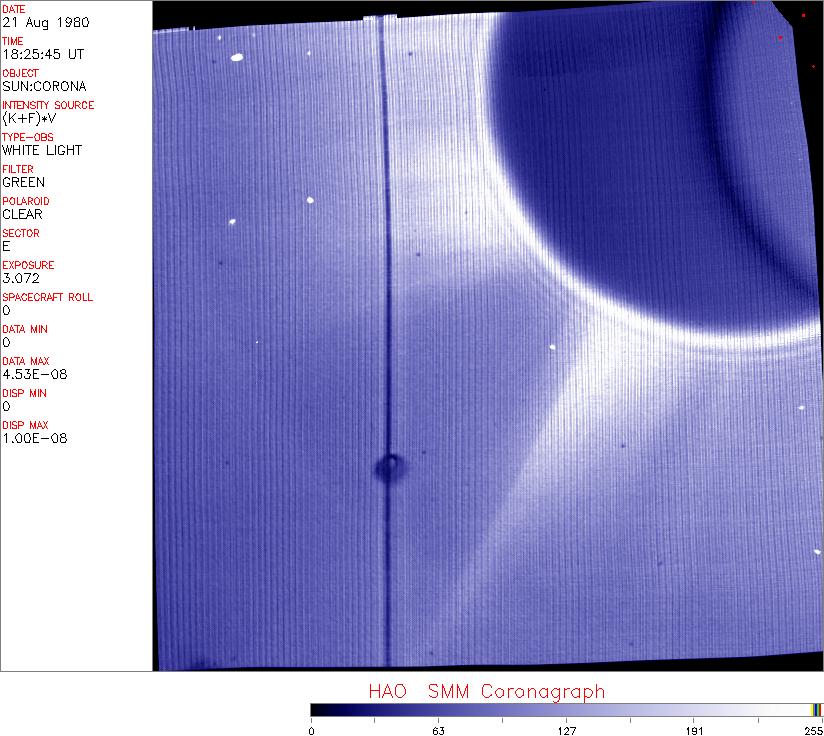This screenshot has height=736, width=824.
Task: Click the 'HAO SMM Coronagraph' title
Action: [x=486, y=691]
